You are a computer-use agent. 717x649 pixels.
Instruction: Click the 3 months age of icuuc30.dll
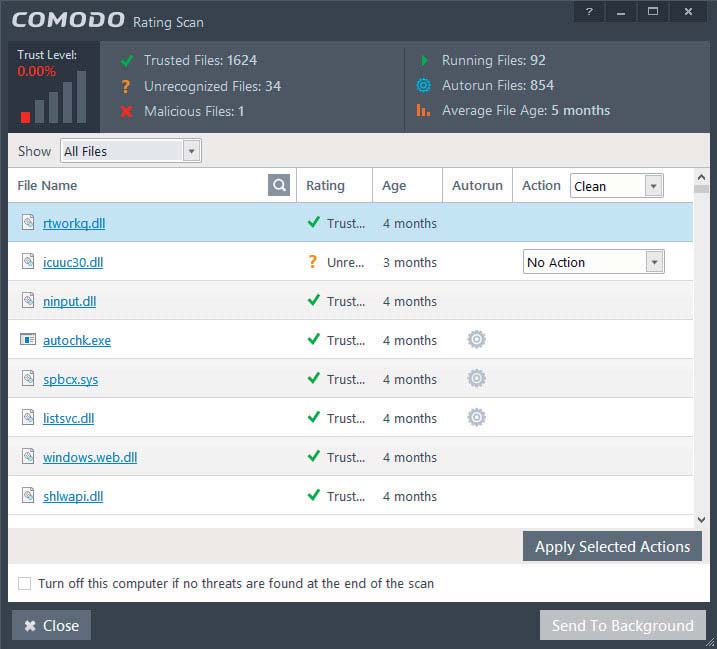click(x=410, y=262)
